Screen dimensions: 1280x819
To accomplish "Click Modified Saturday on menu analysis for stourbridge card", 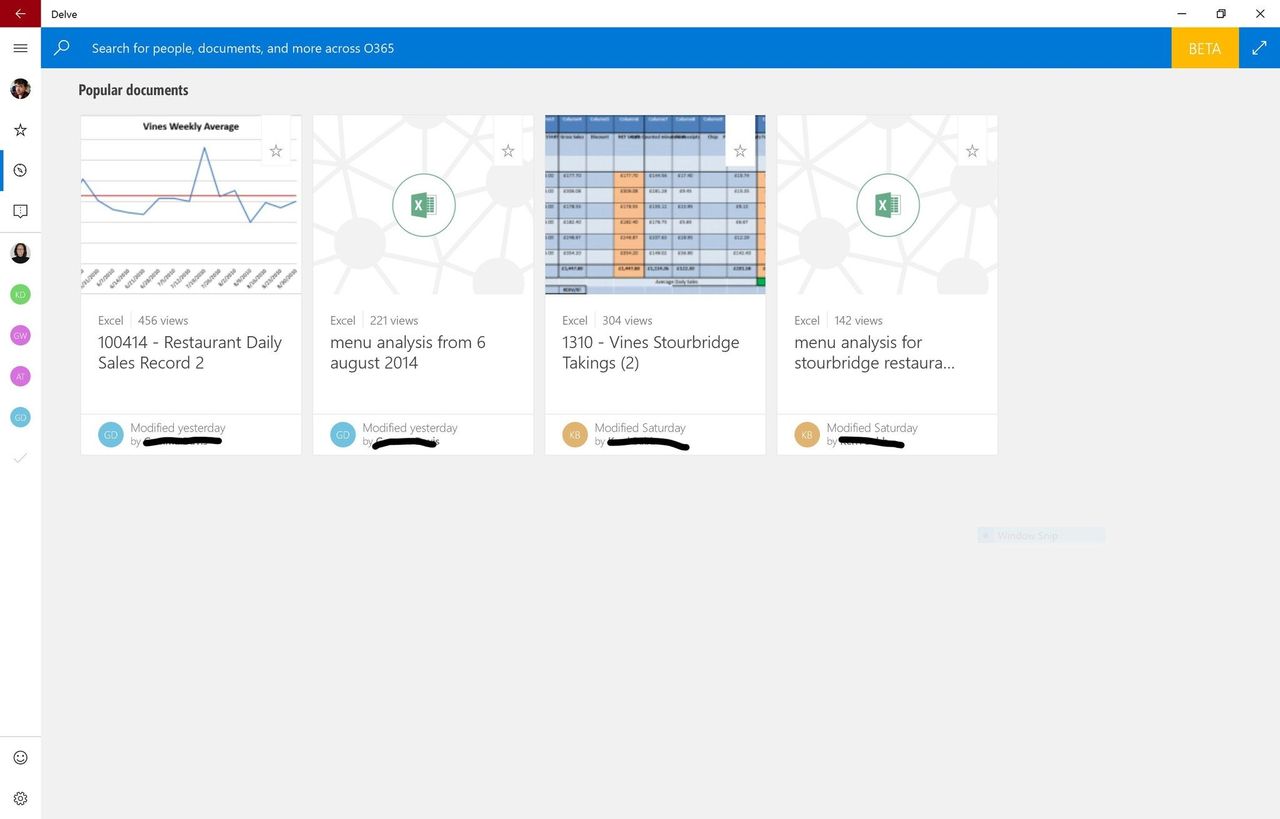I will [872, 428].
